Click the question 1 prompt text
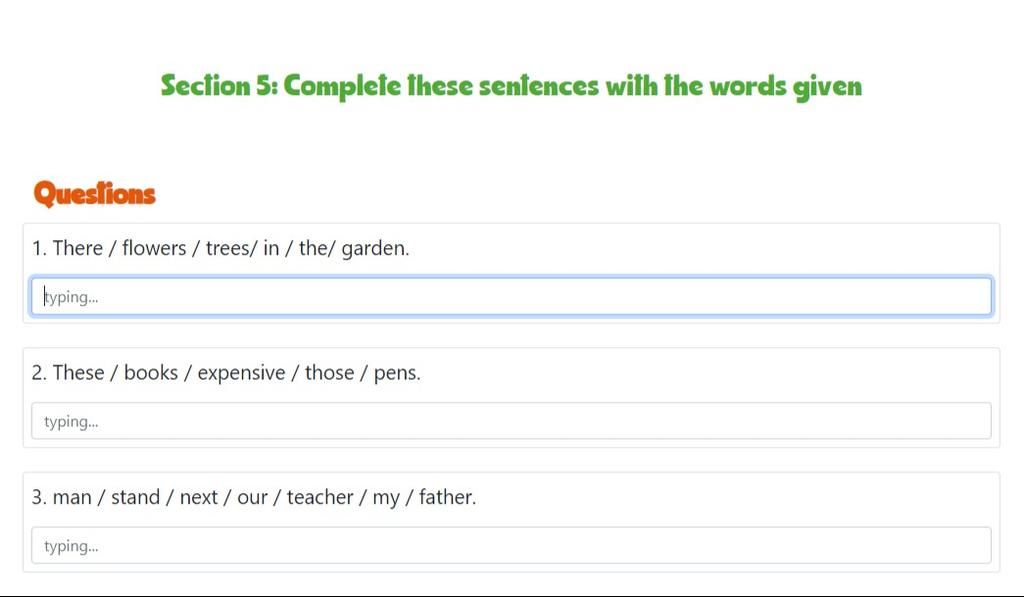 [x=221, y=248]
